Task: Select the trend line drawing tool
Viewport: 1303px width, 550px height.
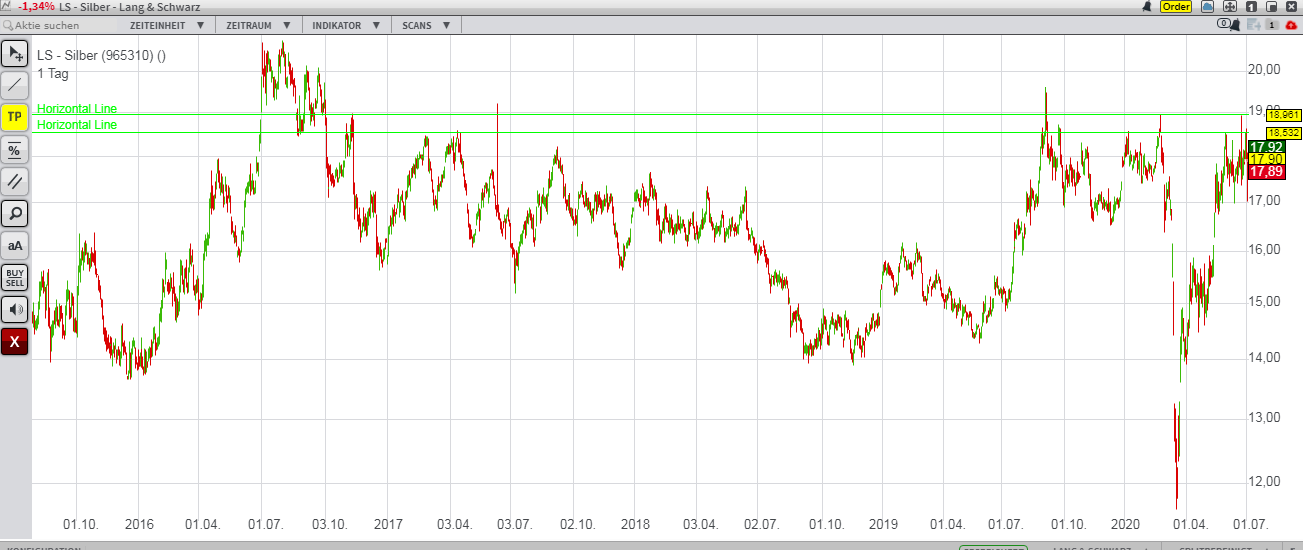Action: coord(14,85)
